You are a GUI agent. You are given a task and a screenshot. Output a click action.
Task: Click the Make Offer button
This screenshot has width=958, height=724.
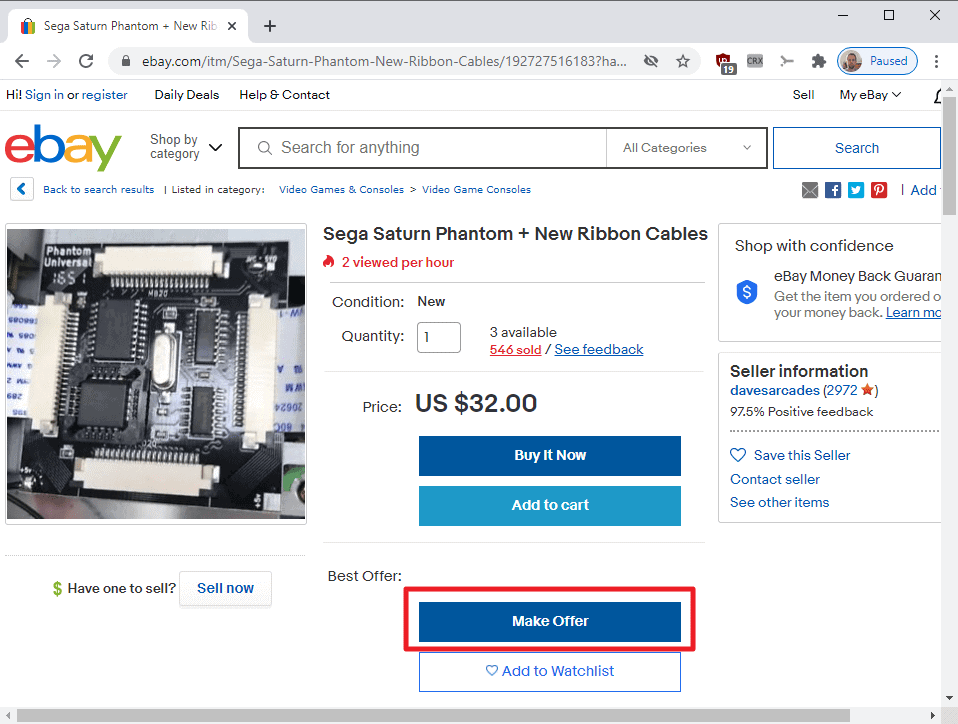[550, 621]
